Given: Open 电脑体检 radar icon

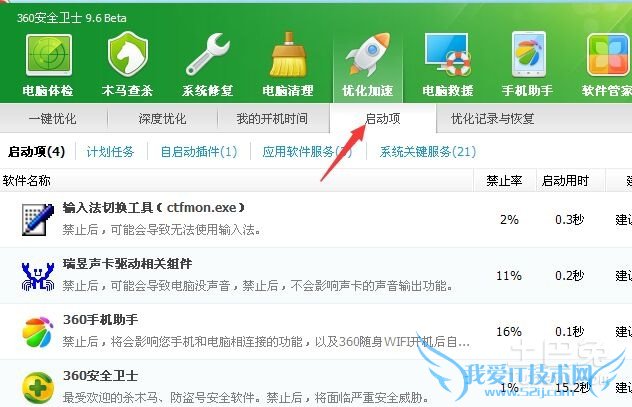Looking at the screenshot, I should pos(49,55).
